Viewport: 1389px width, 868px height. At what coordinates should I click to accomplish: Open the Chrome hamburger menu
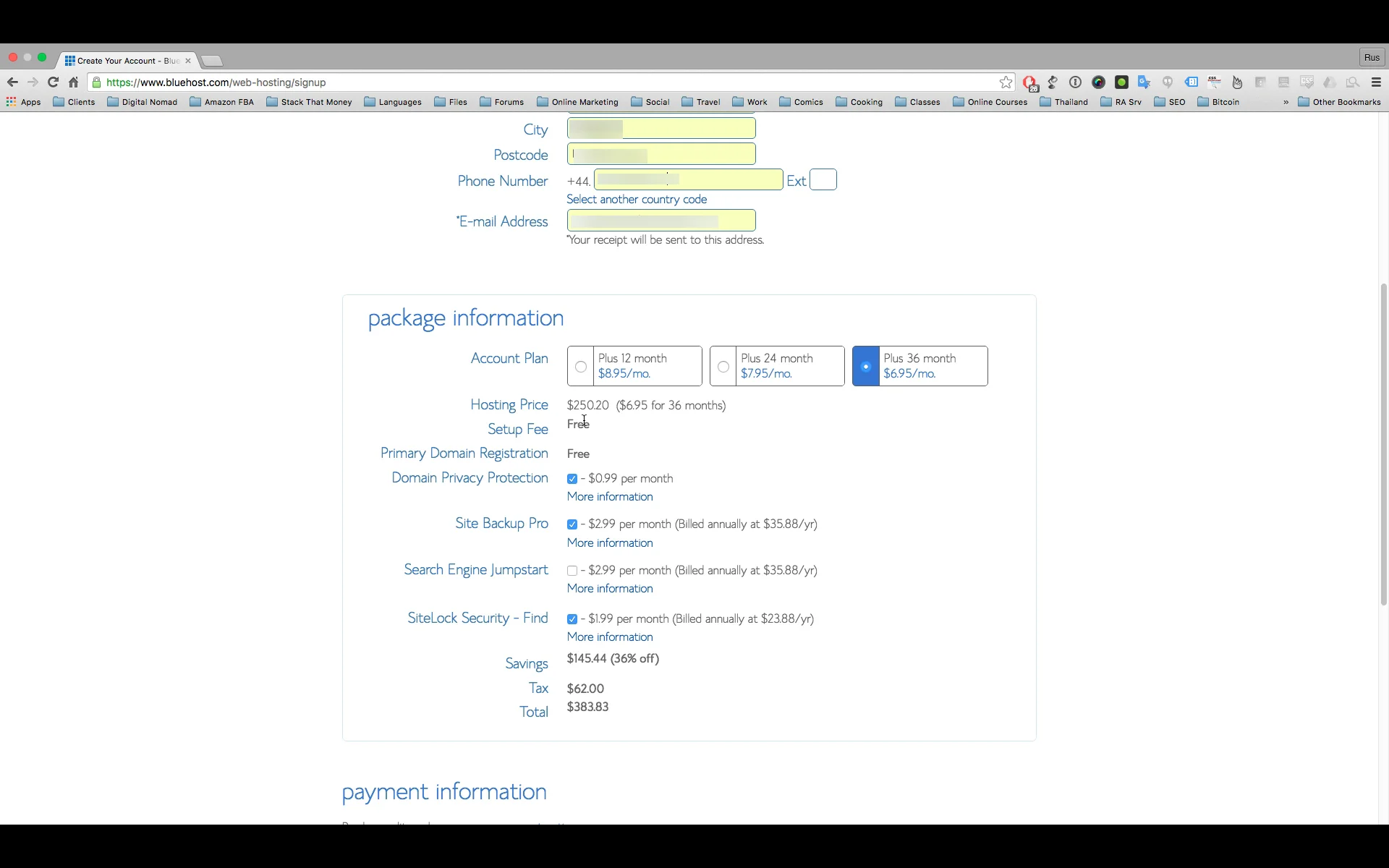point(1376,82)
